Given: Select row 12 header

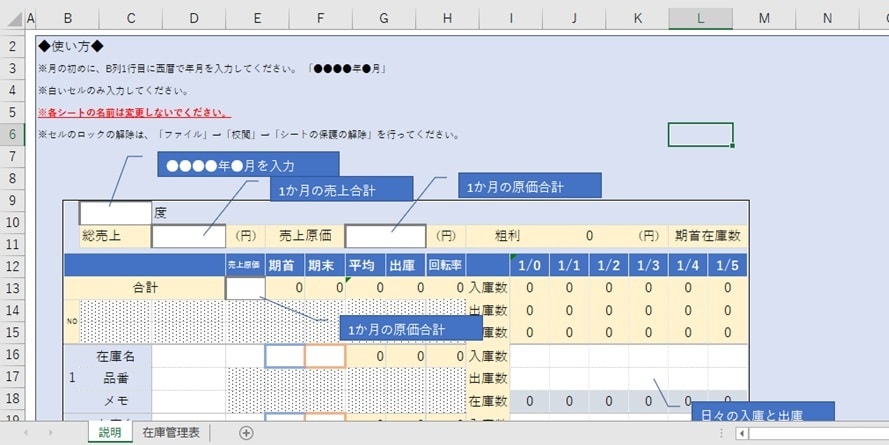Looking at the screenshot, I should [x=12, y=266].
